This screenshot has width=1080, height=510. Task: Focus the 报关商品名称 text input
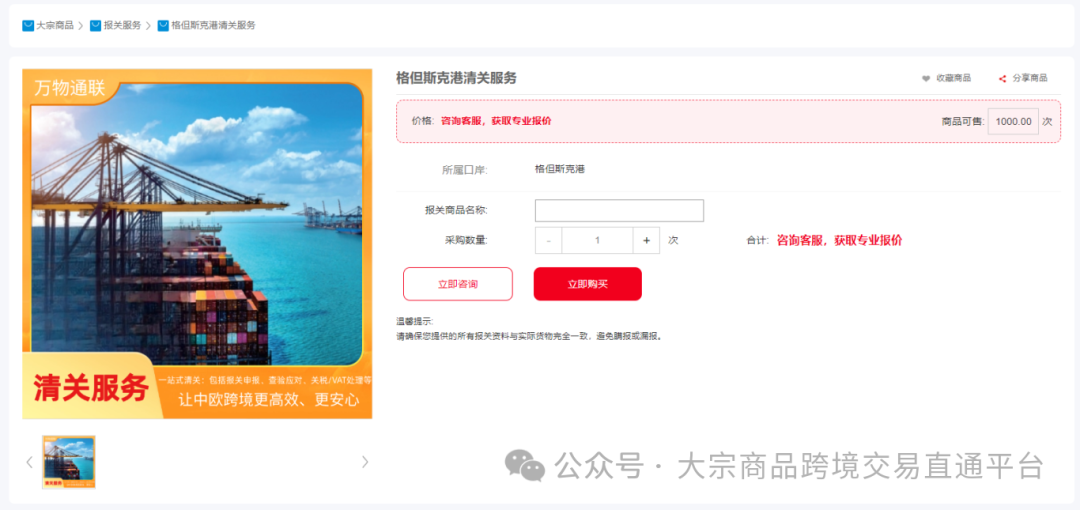pos(619,210)
